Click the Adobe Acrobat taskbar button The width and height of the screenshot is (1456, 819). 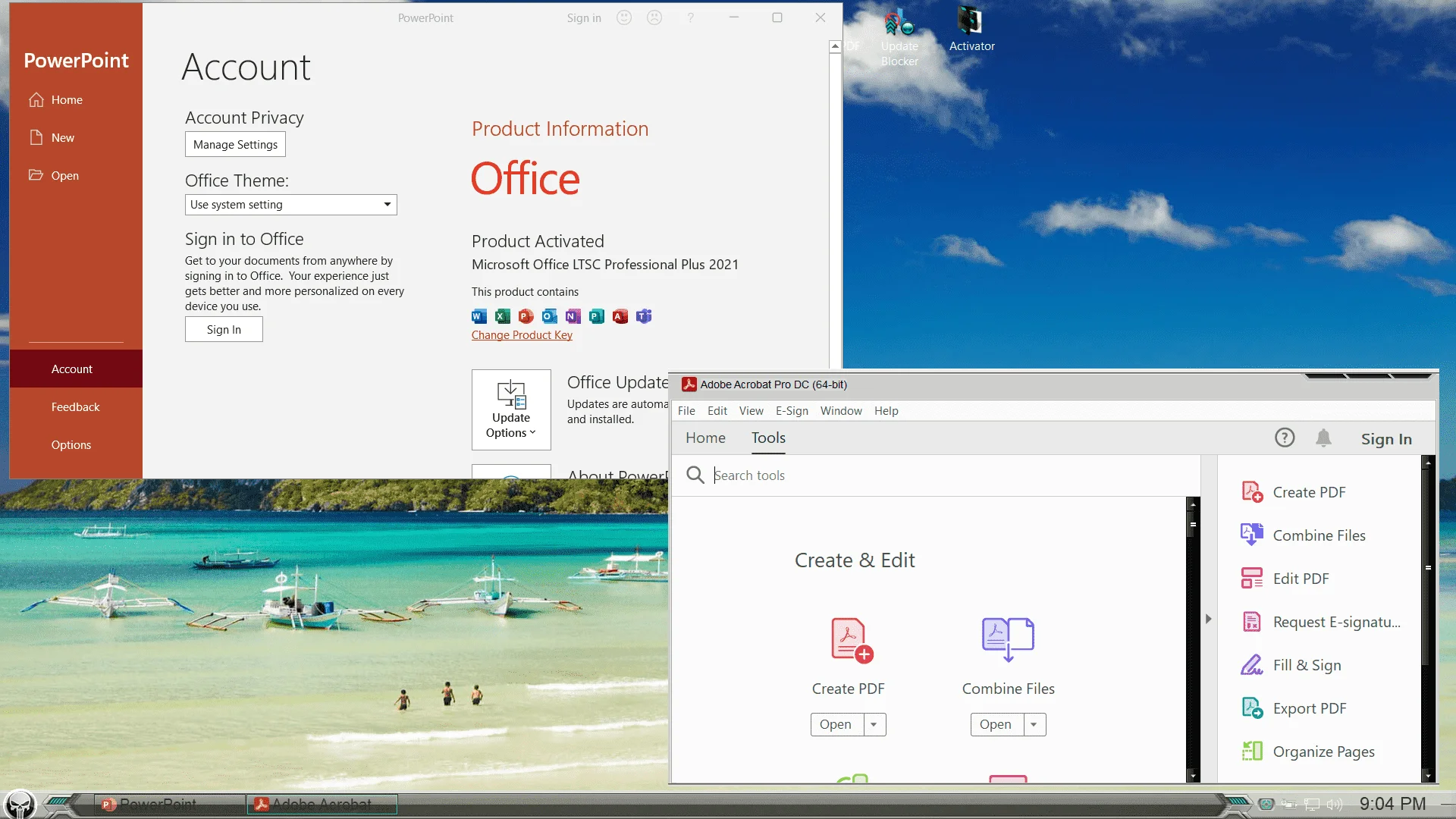click(x=322, y=804)
